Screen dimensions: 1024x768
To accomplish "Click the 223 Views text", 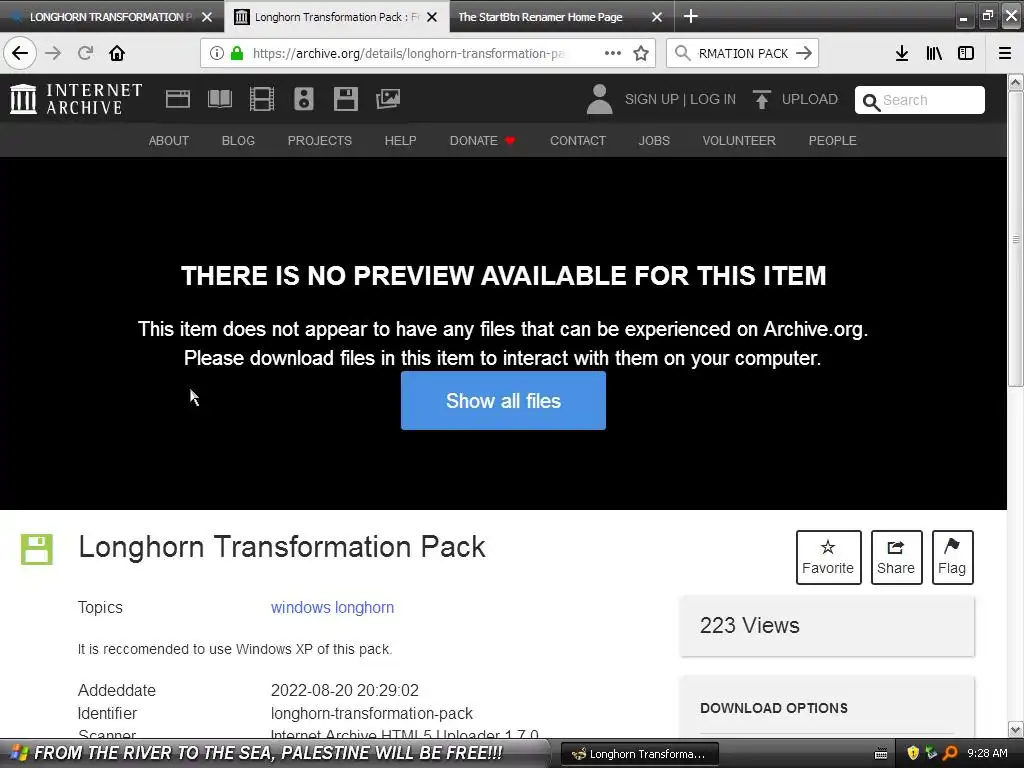I will [750, 625].
